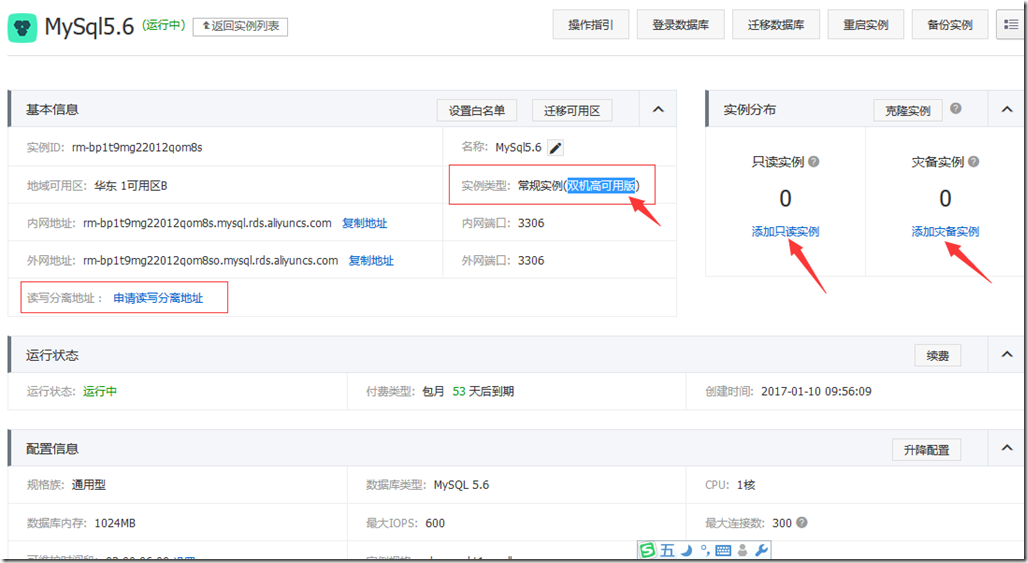
Task: Click 添加只读实例 link
Action: 785,231
